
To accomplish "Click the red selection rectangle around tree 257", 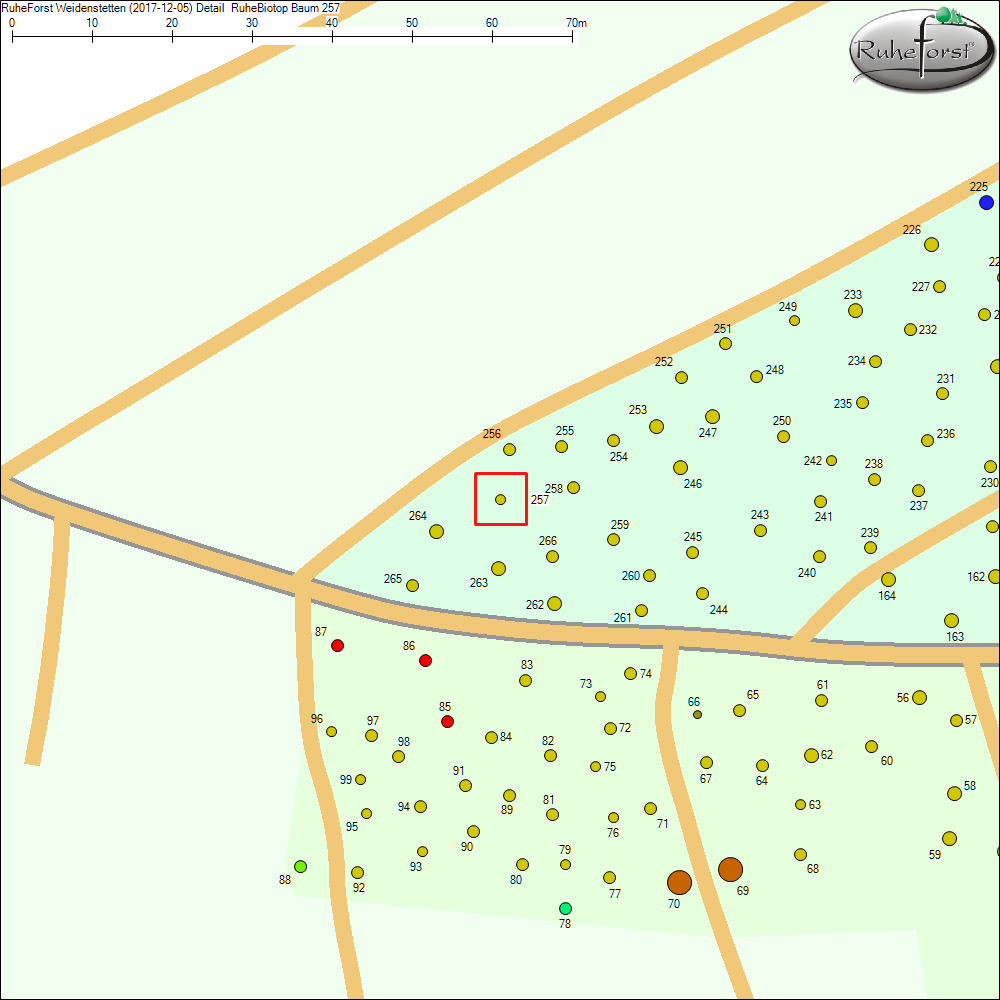I will [x=501, y=471].
